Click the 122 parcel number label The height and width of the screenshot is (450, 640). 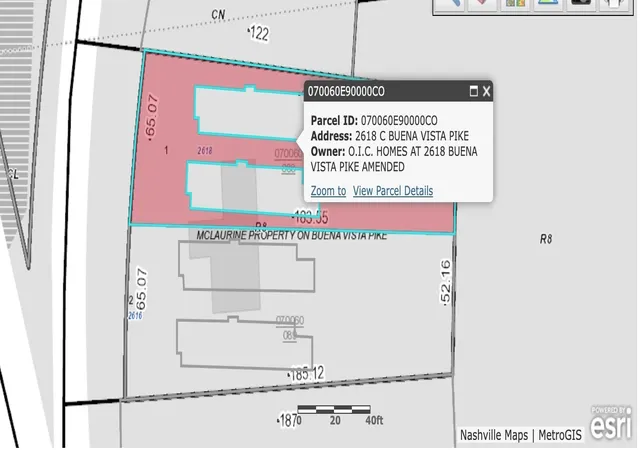258,33
